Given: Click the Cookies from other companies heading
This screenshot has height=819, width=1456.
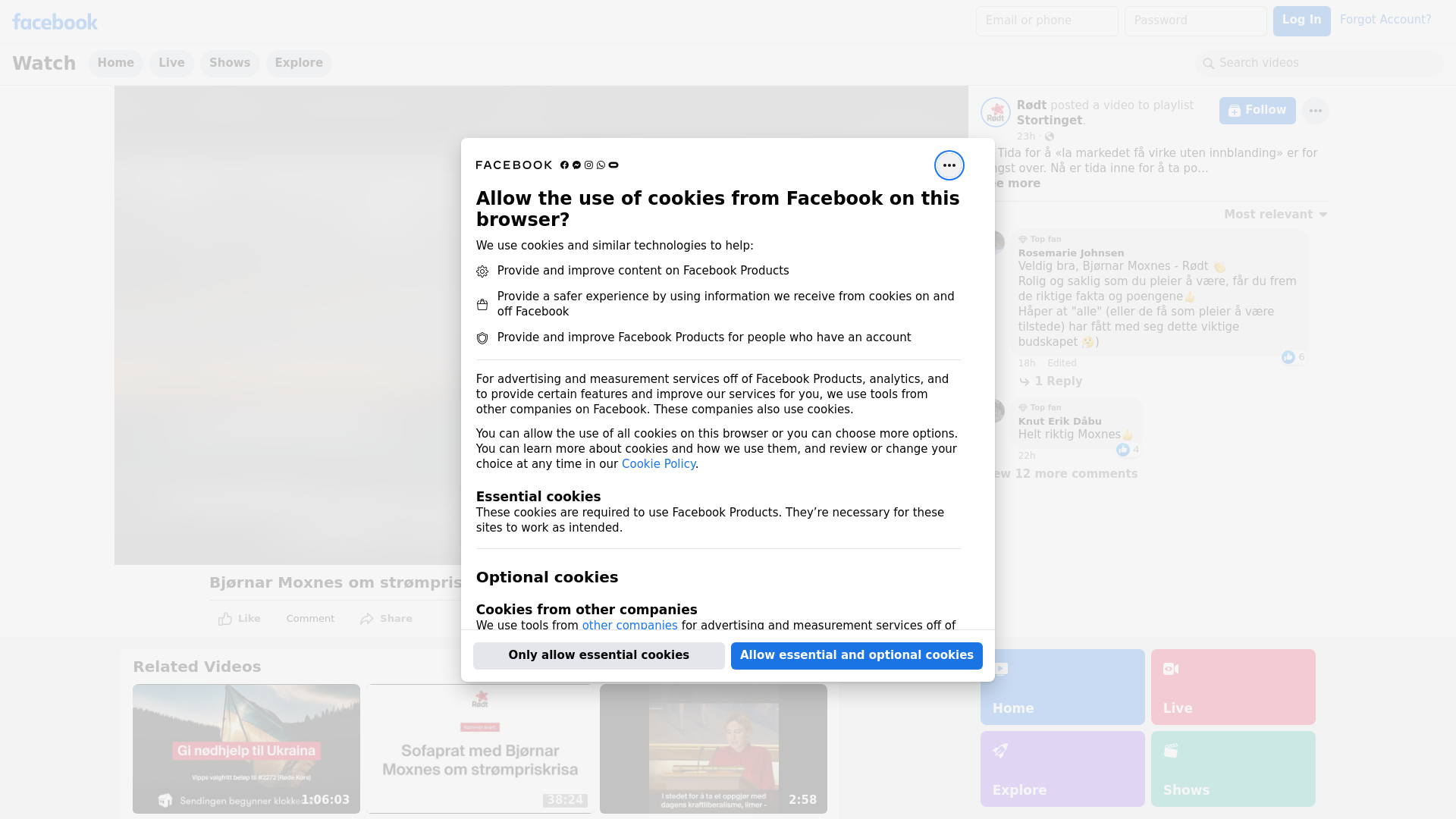Looking at the screenshot, I should click(586, 610).
